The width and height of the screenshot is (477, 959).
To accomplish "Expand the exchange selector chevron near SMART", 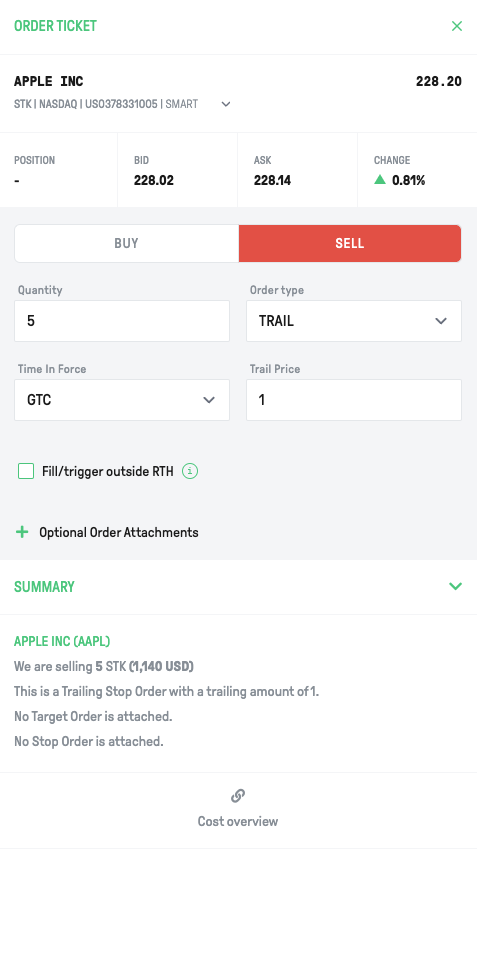I will (226, 105).
